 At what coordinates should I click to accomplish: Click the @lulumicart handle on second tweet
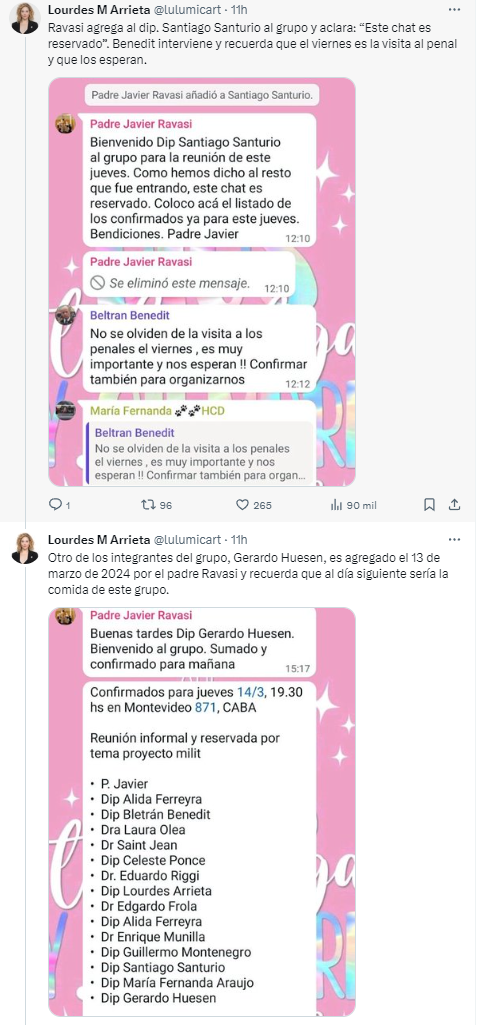click(x=185, y=540)
